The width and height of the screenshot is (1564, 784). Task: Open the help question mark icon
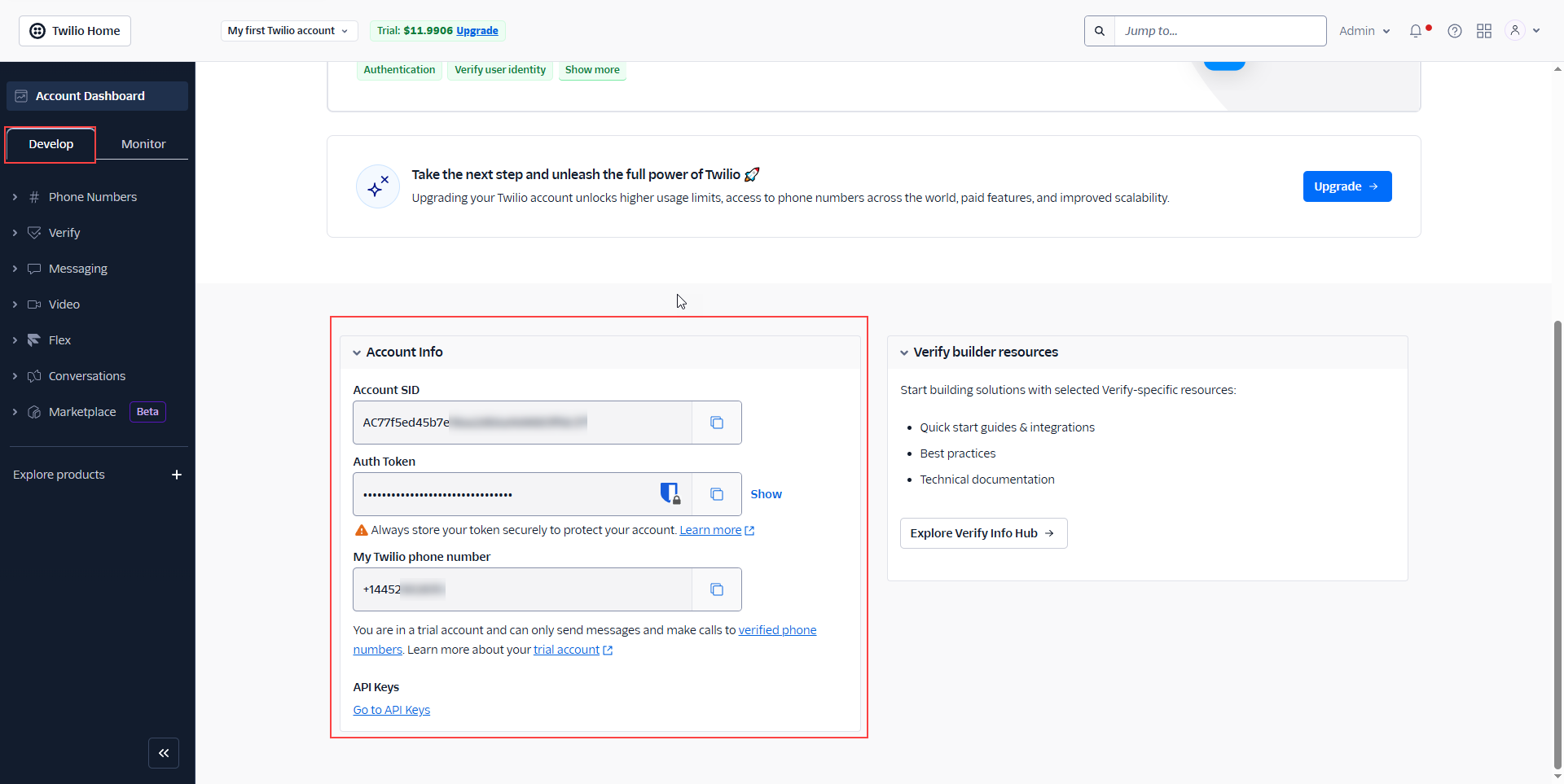[1454, 31]
